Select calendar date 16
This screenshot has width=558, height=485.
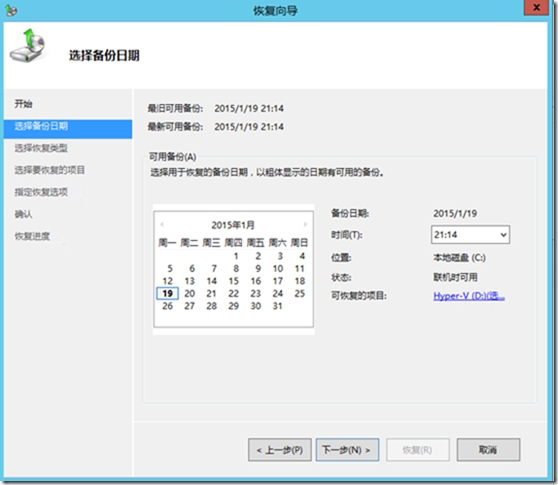coord(256,281)
